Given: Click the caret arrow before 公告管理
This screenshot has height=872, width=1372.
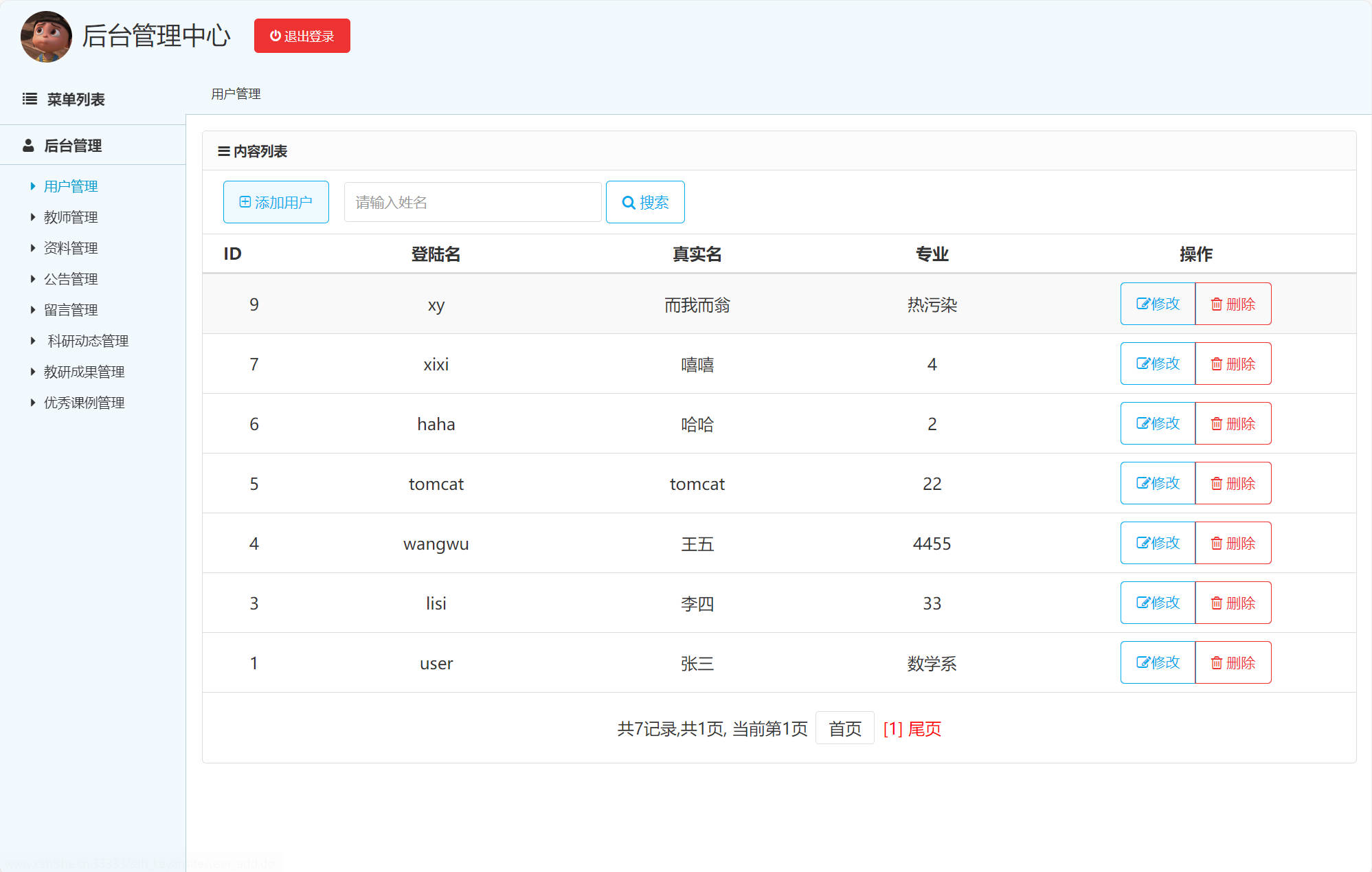Looking at the screenshot, I should click(32, 279).
